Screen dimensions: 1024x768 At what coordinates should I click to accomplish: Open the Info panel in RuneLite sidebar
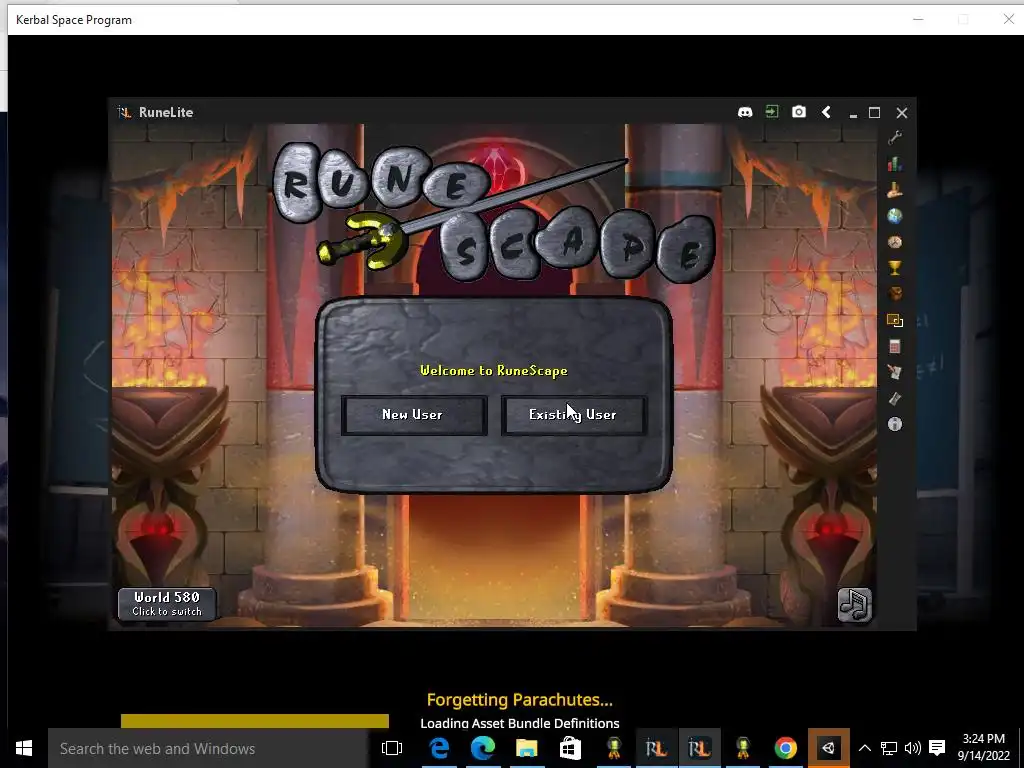[x=895, y=424]
